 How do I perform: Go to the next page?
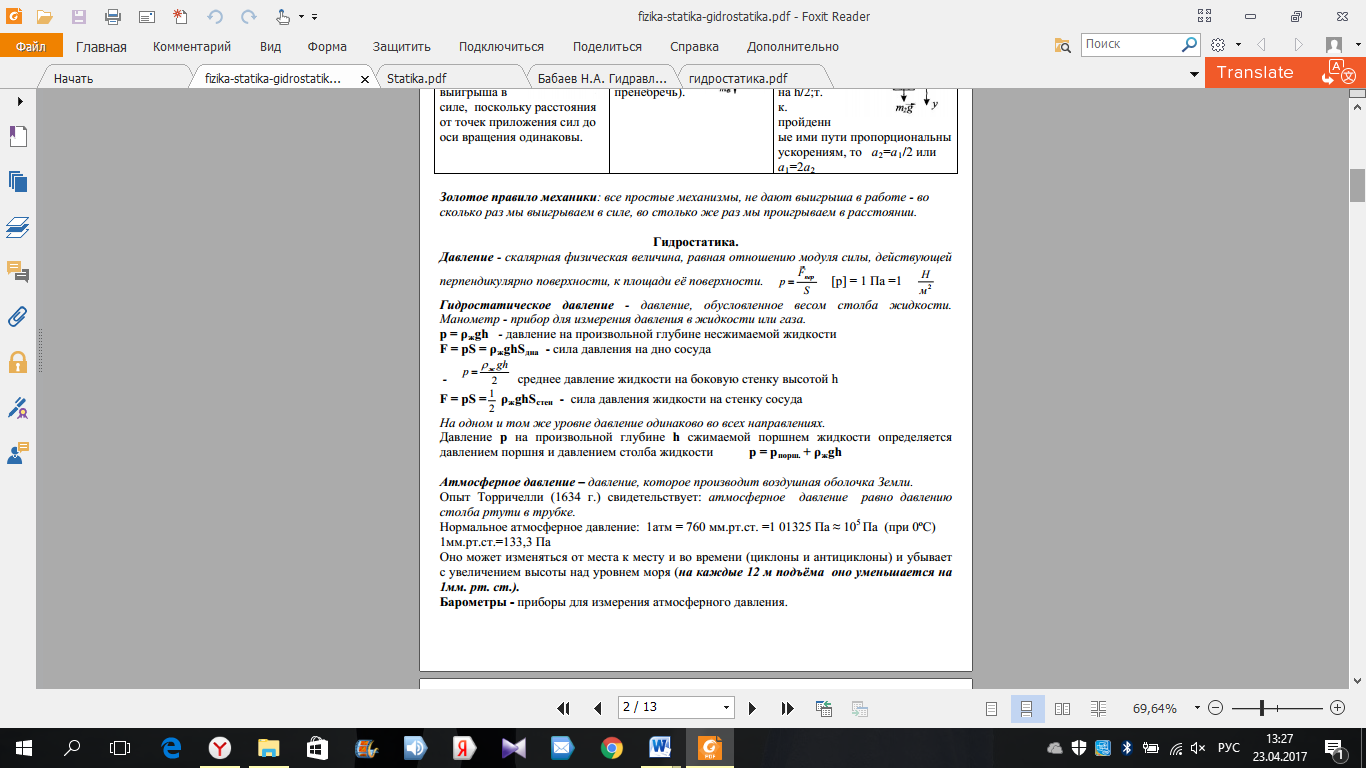point(752,708)
